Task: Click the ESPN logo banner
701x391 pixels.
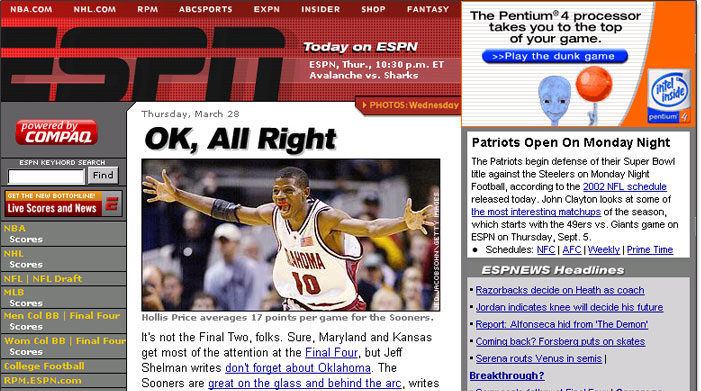Action: coord(143,63)
